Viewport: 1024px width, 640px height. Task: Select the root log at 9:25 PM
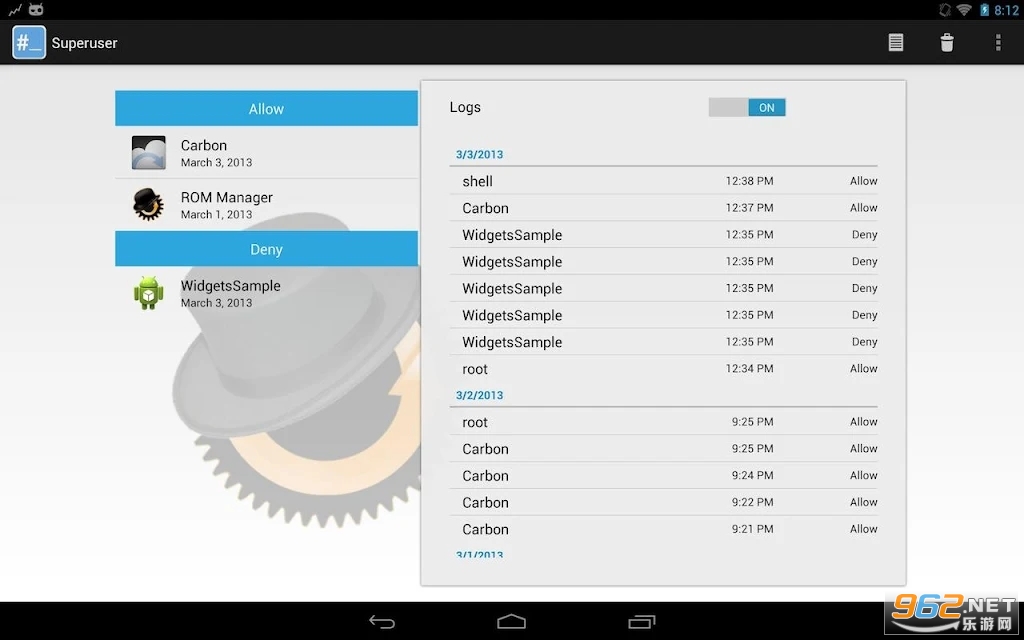coord(664,422)
